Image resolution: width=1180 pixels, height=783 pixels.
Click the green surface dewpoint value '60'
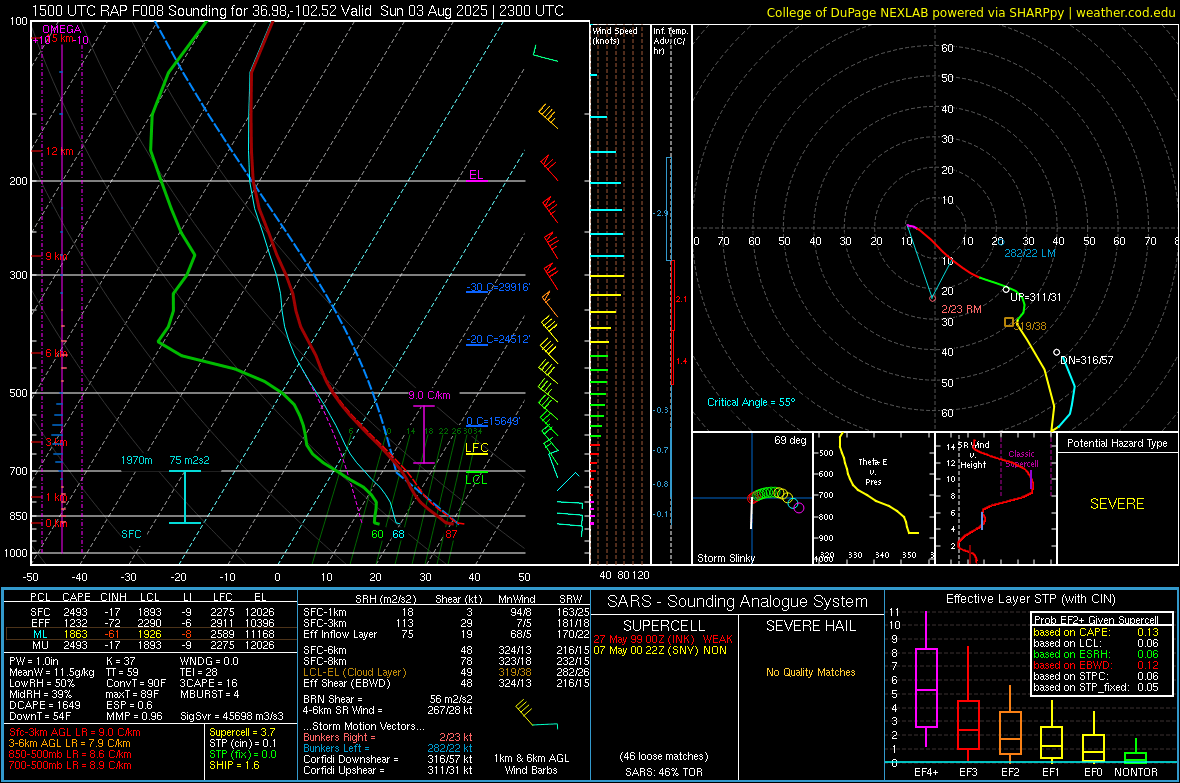click(377, 534)
